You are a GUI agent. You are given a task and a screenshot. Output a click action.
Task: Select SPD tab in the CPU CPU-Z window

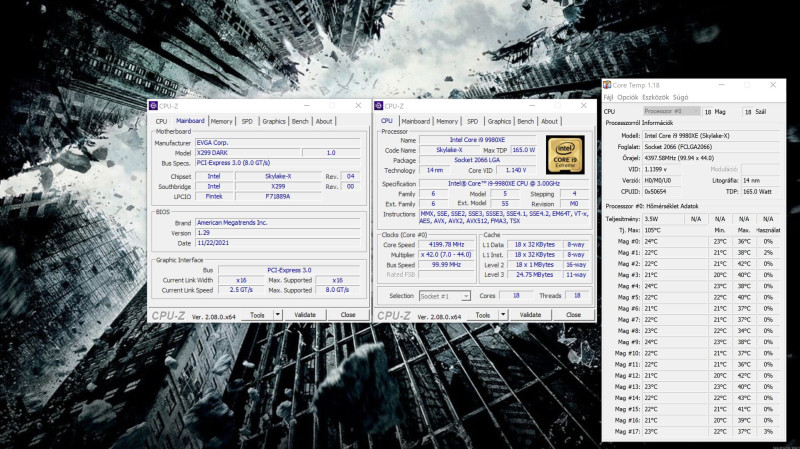472,121
